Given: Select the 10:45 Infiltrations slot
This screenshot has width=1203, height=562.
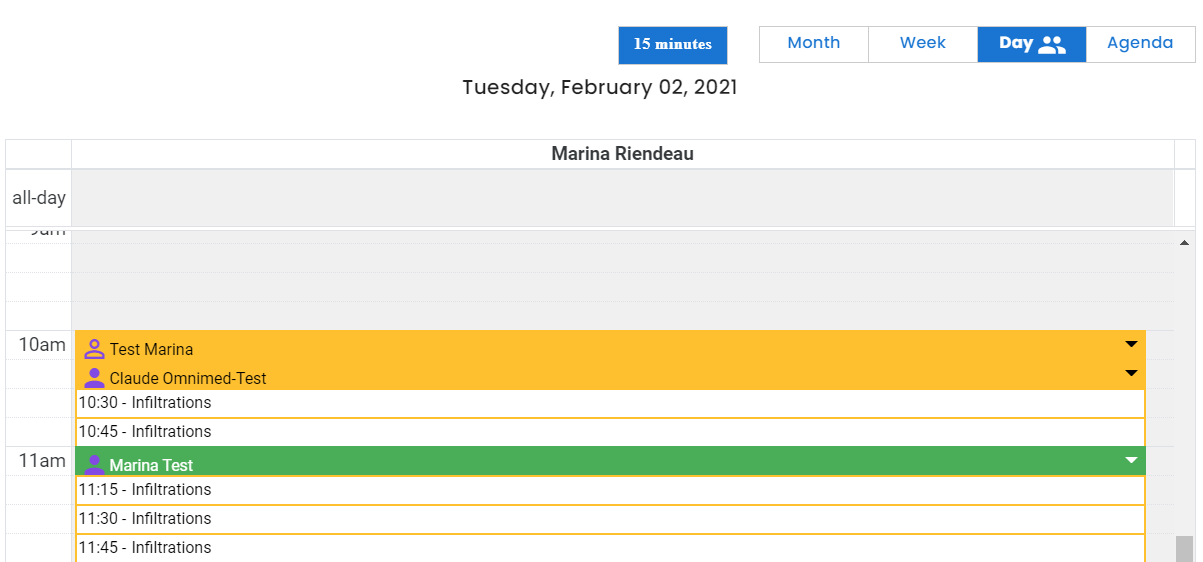Looking at the screenshot, I should click(610, 432).
